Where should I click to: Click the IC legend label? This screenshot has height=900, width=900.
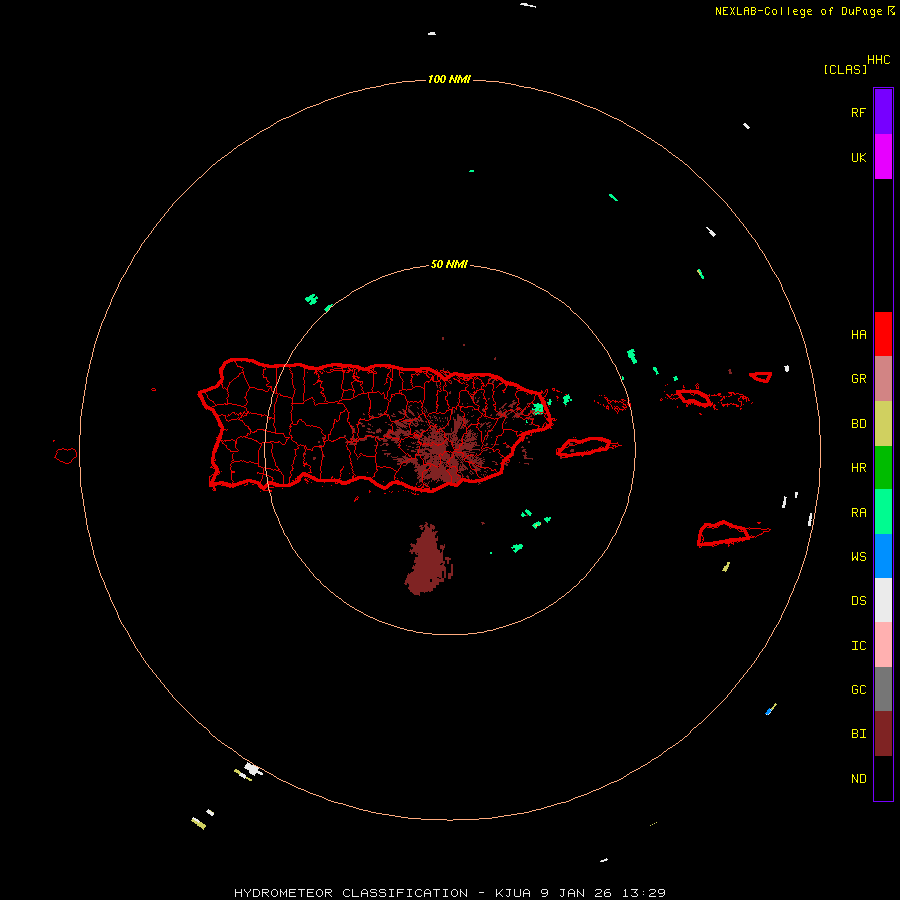pos(858,646)
